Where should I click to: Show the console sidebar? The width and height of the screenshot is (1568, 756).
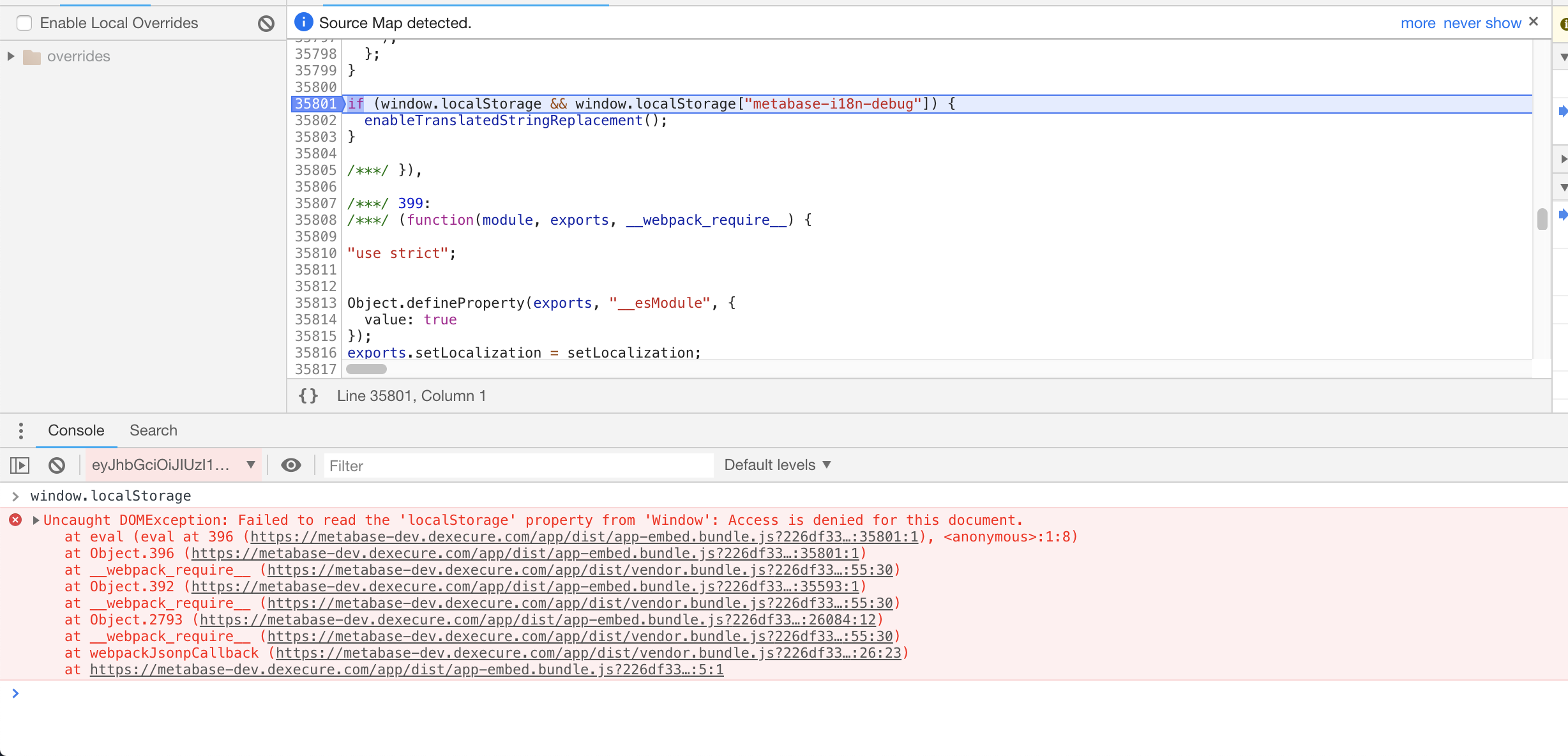(x=20, y=465)
